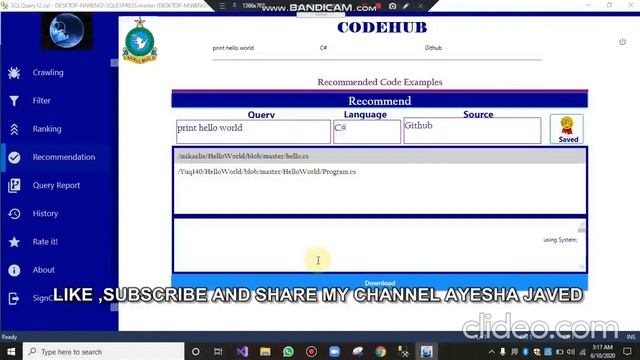
Task: Click the History clock icon
Action: click(x=14, y=213)
